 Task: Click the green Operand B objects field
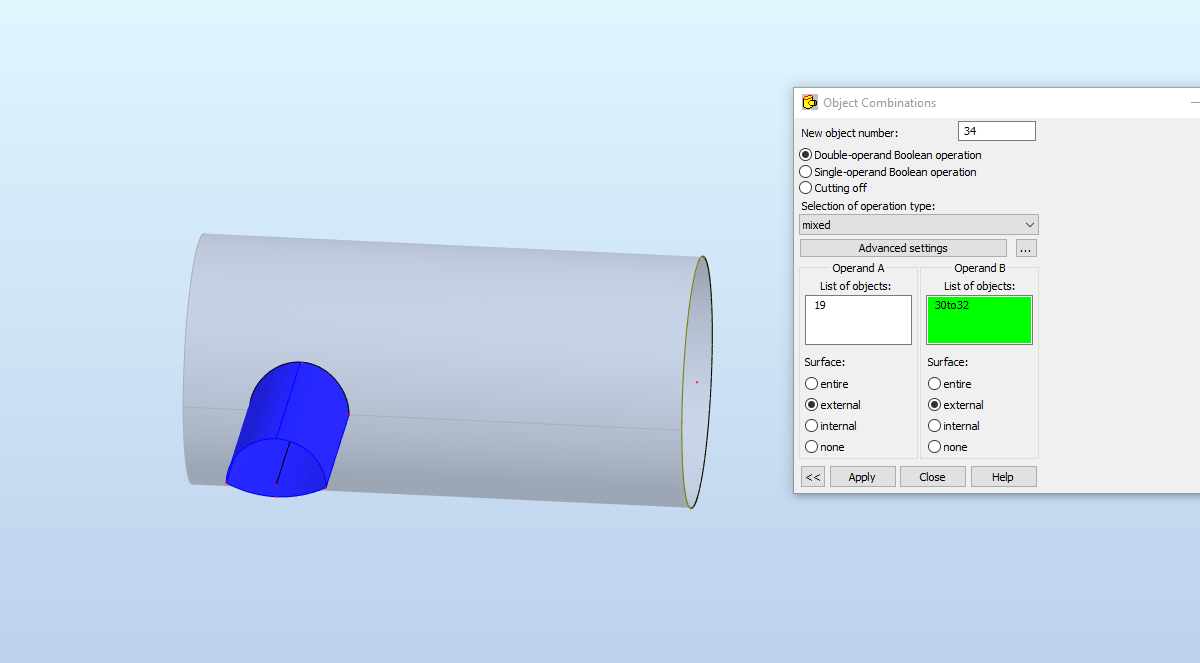pos(980,320)
